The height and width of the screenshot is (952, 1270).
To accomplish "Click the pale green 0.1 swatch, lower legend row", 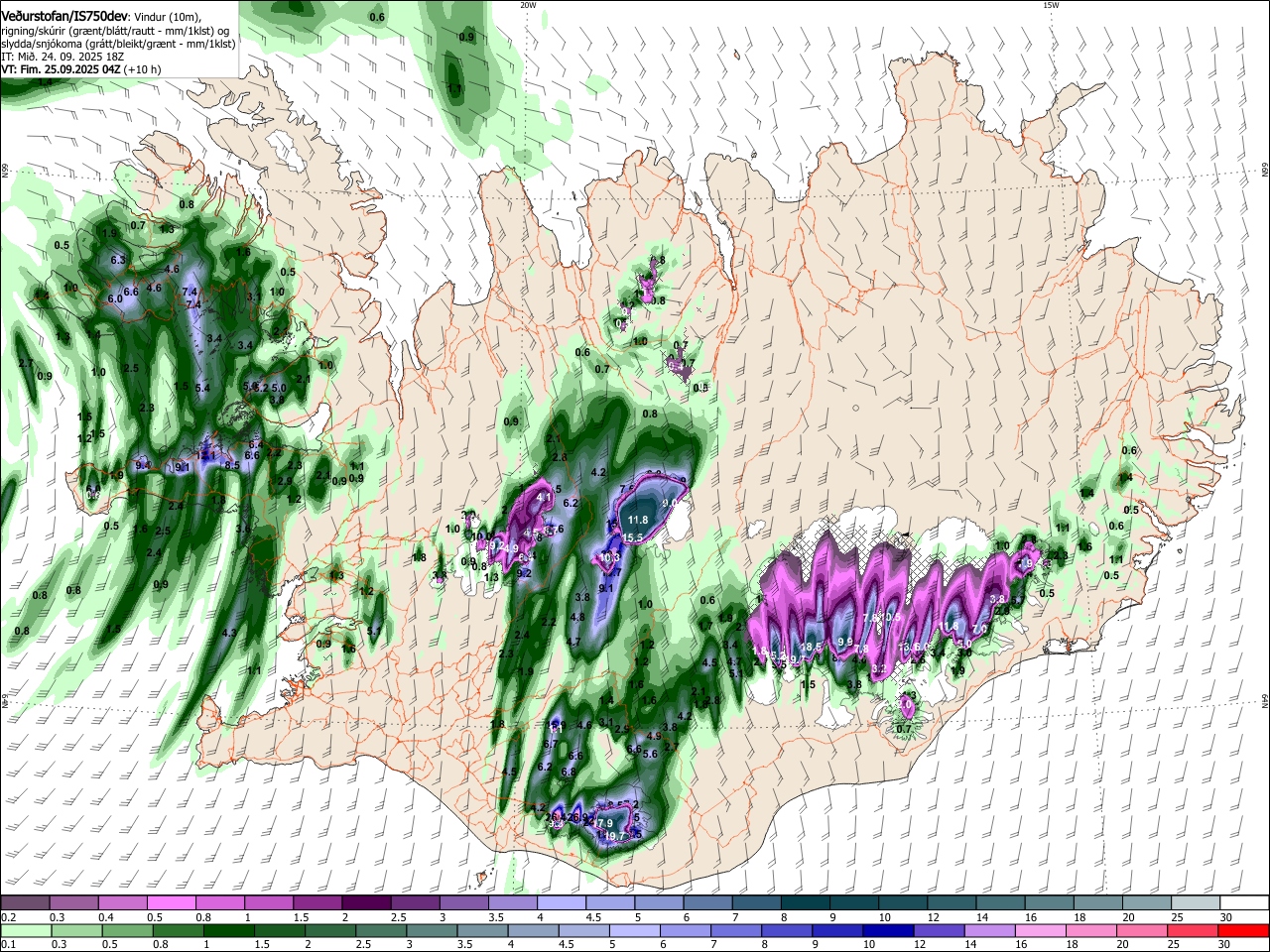I will pos(25,930).
